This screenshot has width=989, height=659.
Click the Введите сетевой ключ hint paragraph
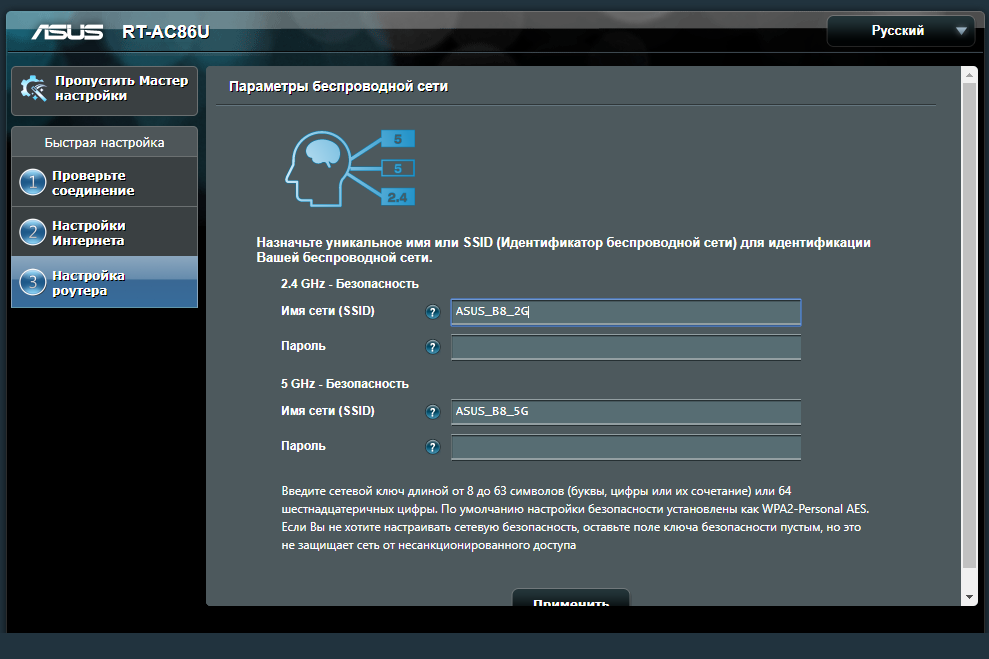coord(575,518)
